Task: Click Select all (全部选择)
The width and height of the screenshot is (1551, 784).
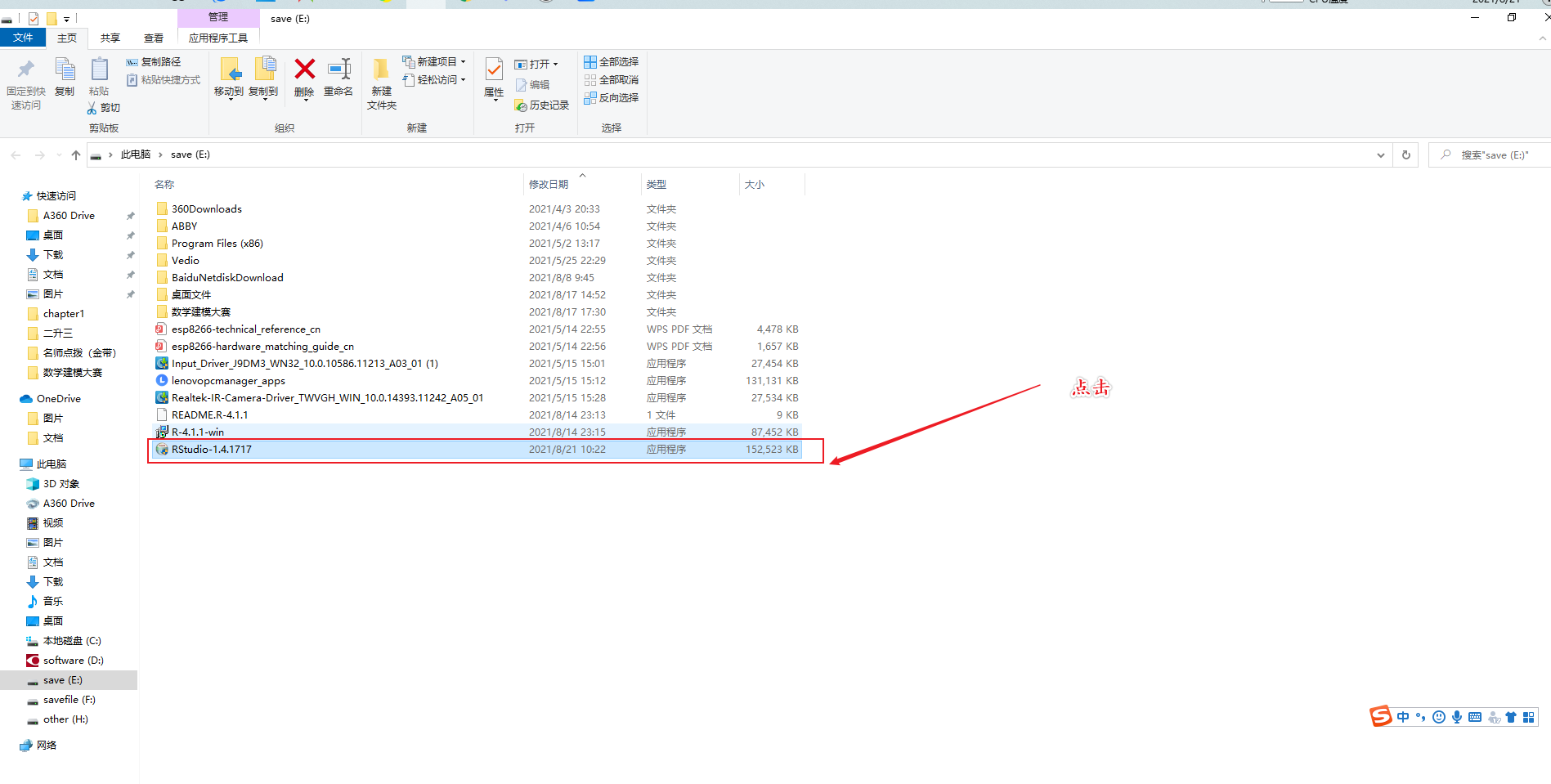Action: (612, 62)
